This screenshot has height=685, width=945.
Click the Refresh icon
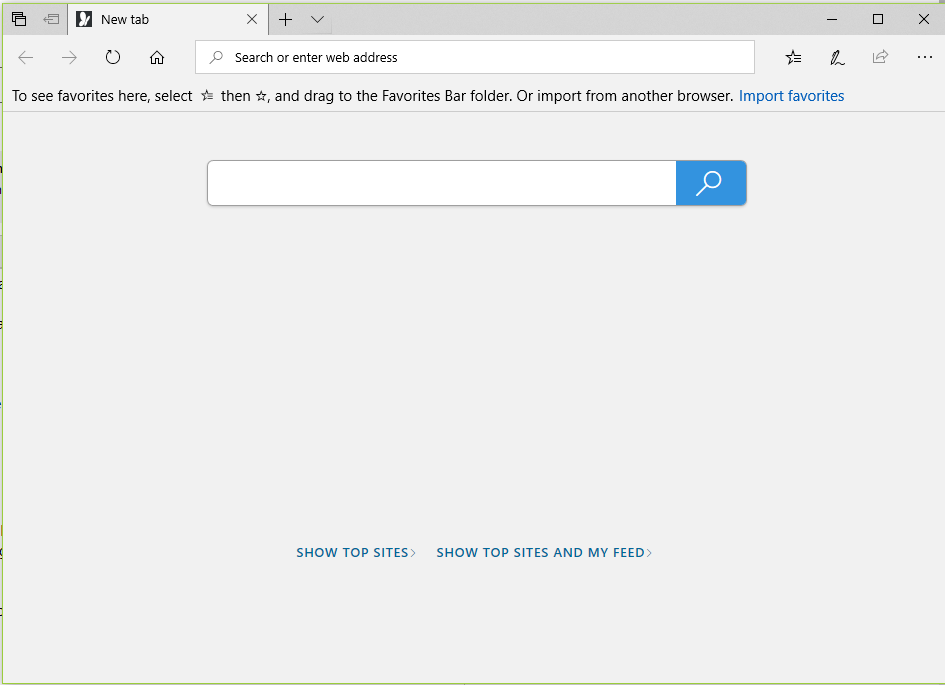click(112, 57)
